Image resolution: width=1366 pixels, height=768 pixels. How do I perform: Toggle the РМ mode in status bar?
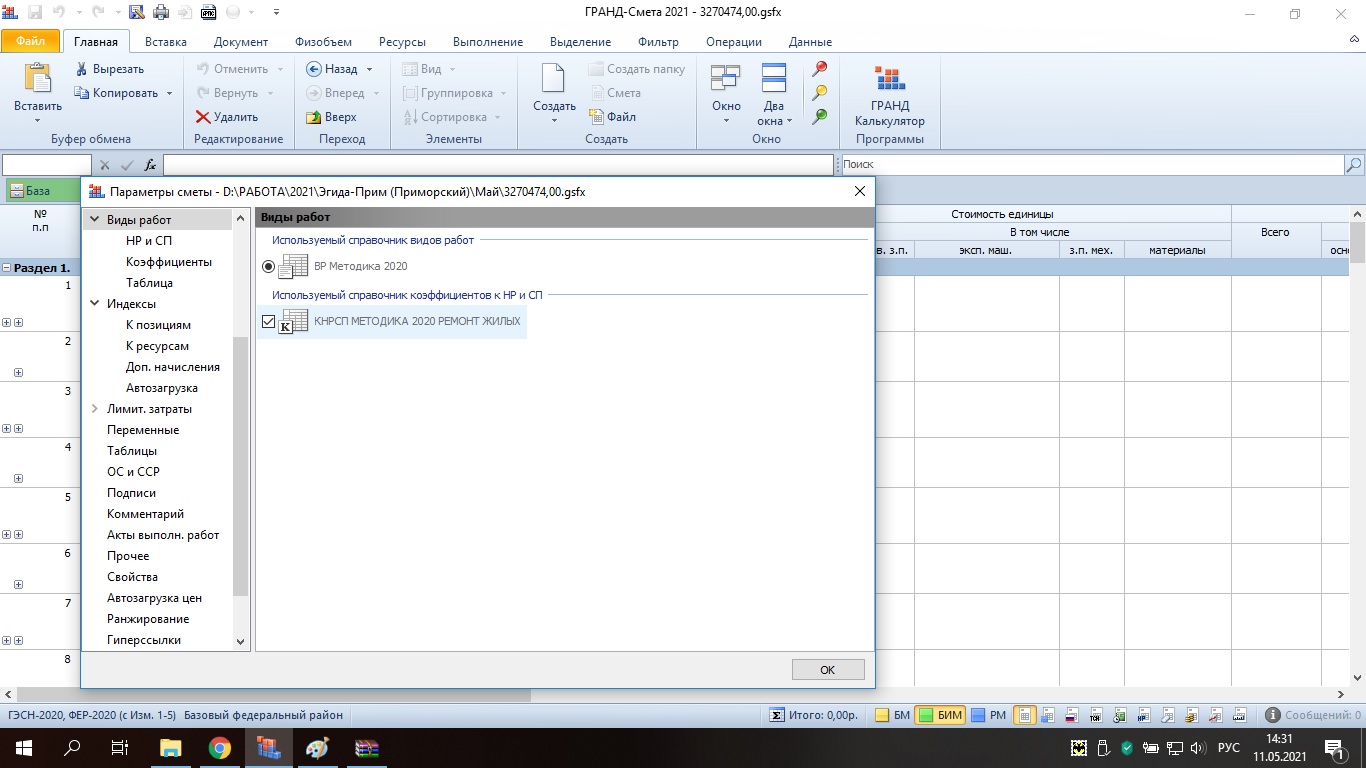[988, 715]
